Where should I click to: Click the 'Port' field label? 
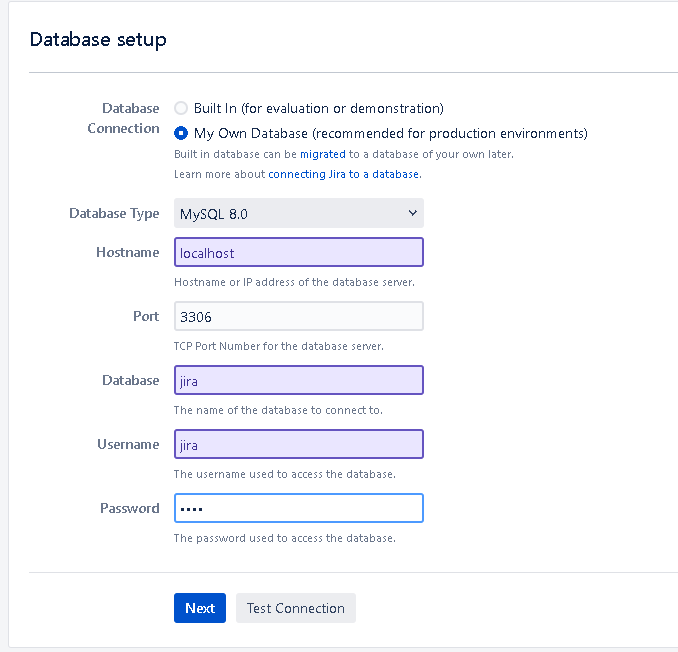tap(146, 316)
